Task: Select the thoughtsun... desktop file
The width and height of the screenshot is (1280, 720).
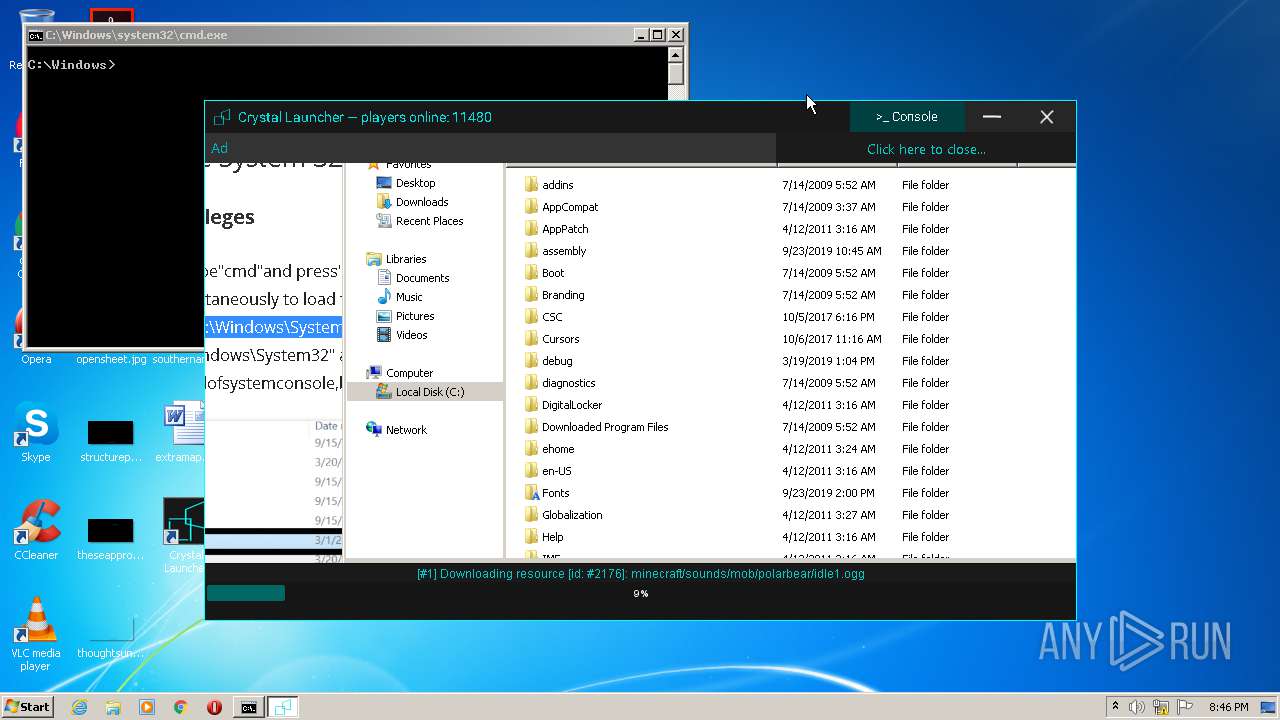Action: pos(111,636)
